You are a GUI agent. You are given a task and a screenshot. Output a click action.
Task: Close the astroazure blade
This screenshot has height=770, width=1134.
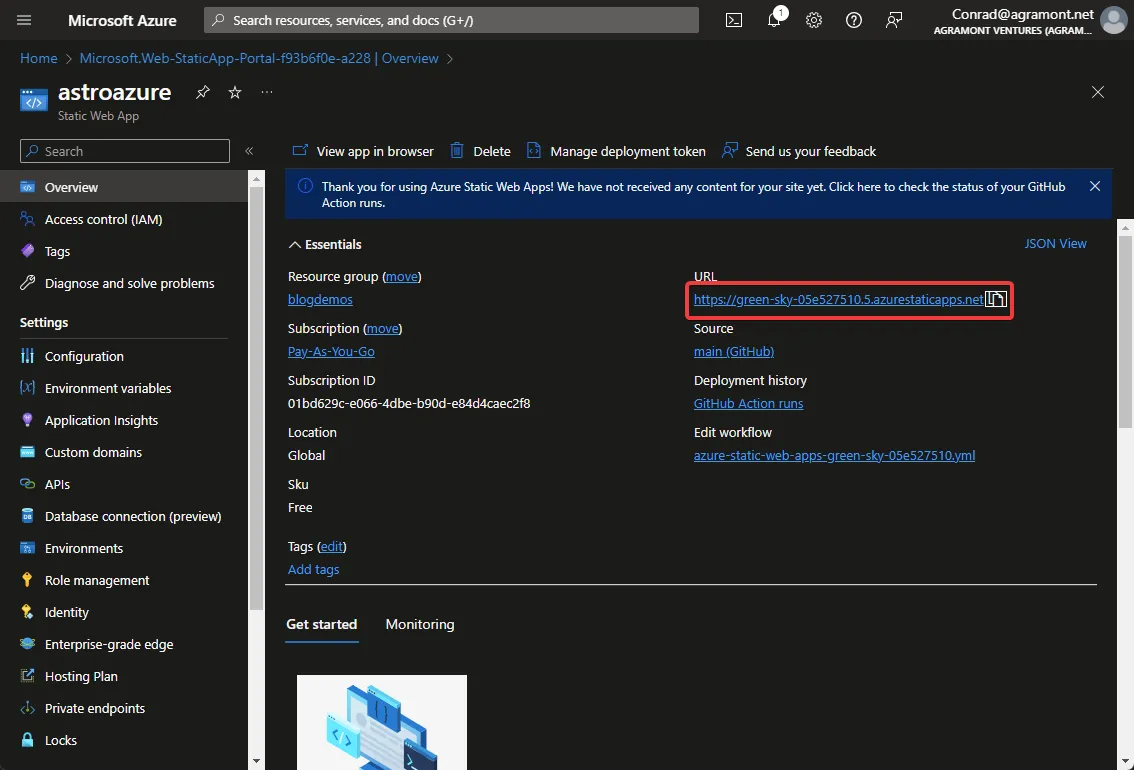(x=1098, y=92)
